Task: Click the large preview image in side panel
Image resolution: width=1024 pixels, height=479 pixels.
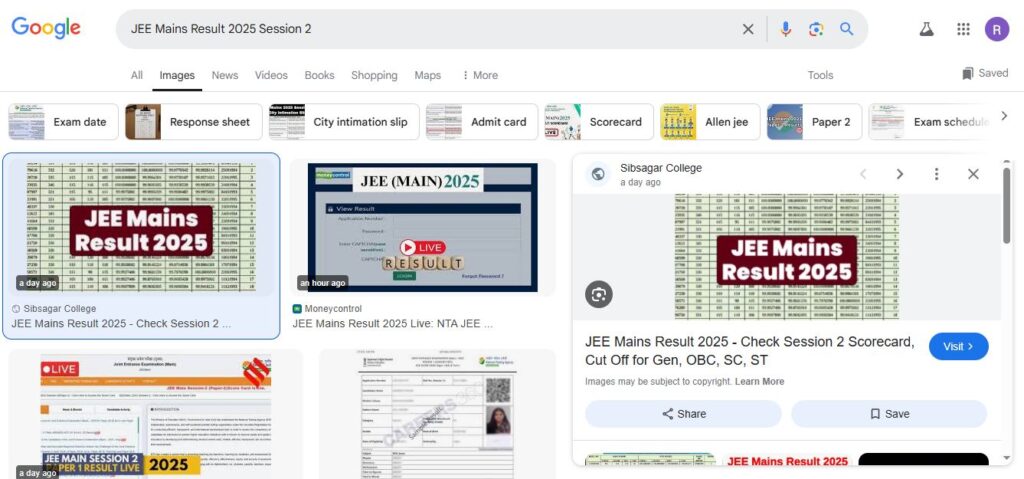Action: pos(786,256)
